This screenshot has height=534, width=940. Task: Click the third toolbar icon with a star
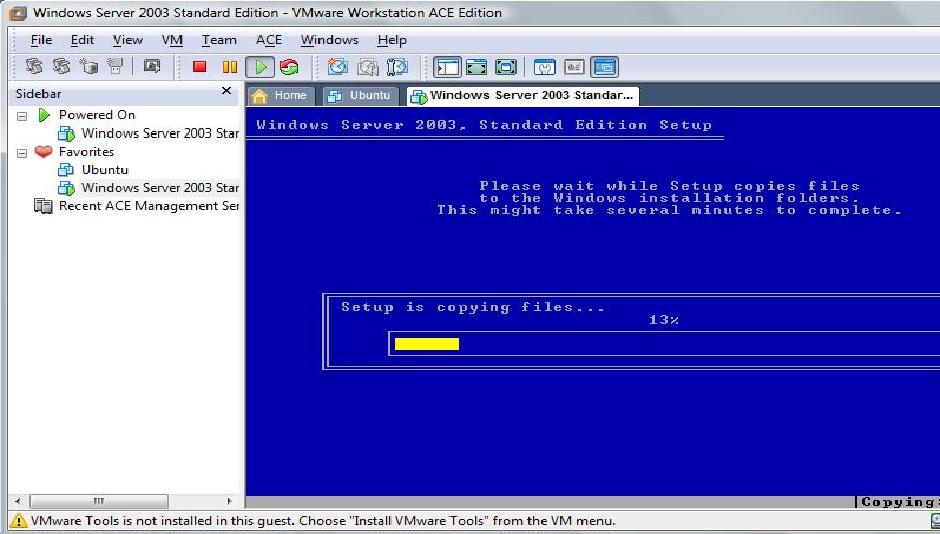(89, 66)
